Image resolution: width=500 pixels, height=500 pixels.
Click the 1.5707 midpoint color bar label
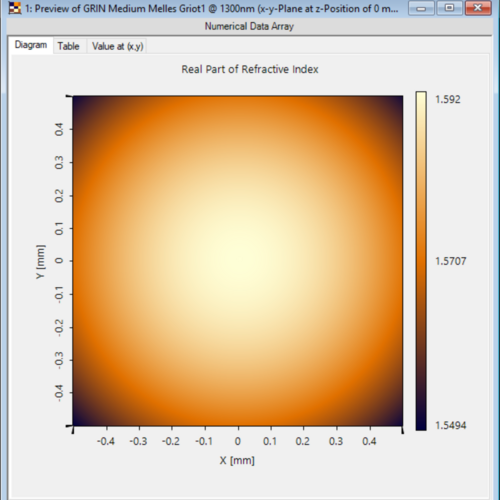[x=451, y=261]
